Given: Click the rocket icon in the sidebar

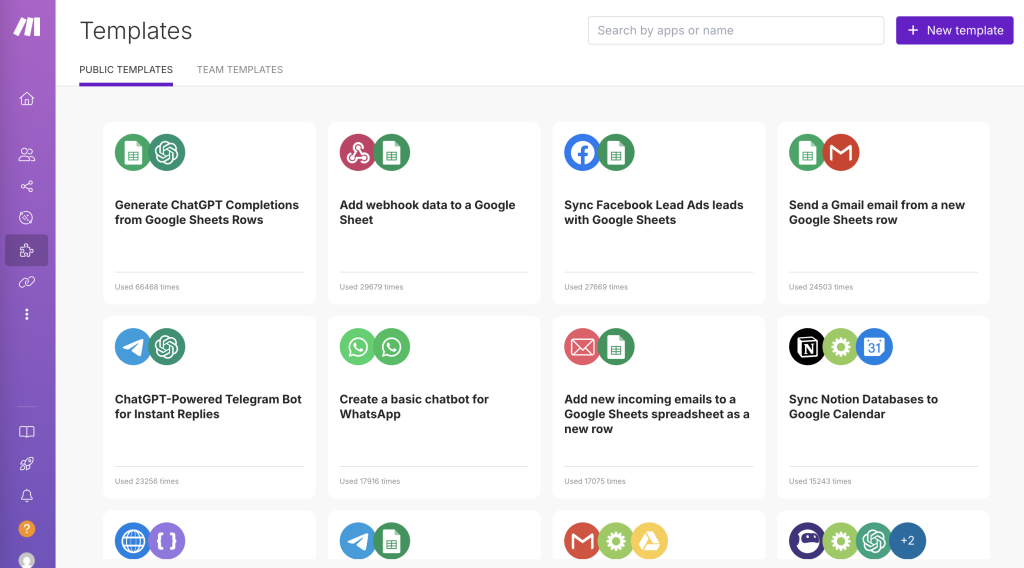Looking at the screenshot, I should tap(27, 464).
